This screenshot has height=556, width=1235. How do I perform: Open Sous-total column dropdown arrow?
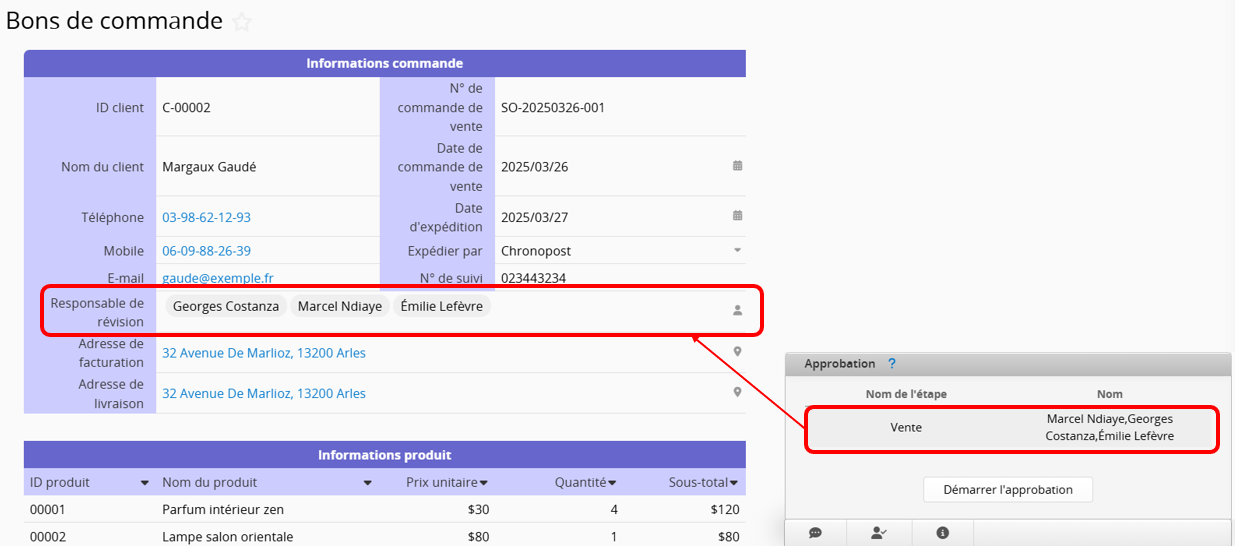point(735,483)
